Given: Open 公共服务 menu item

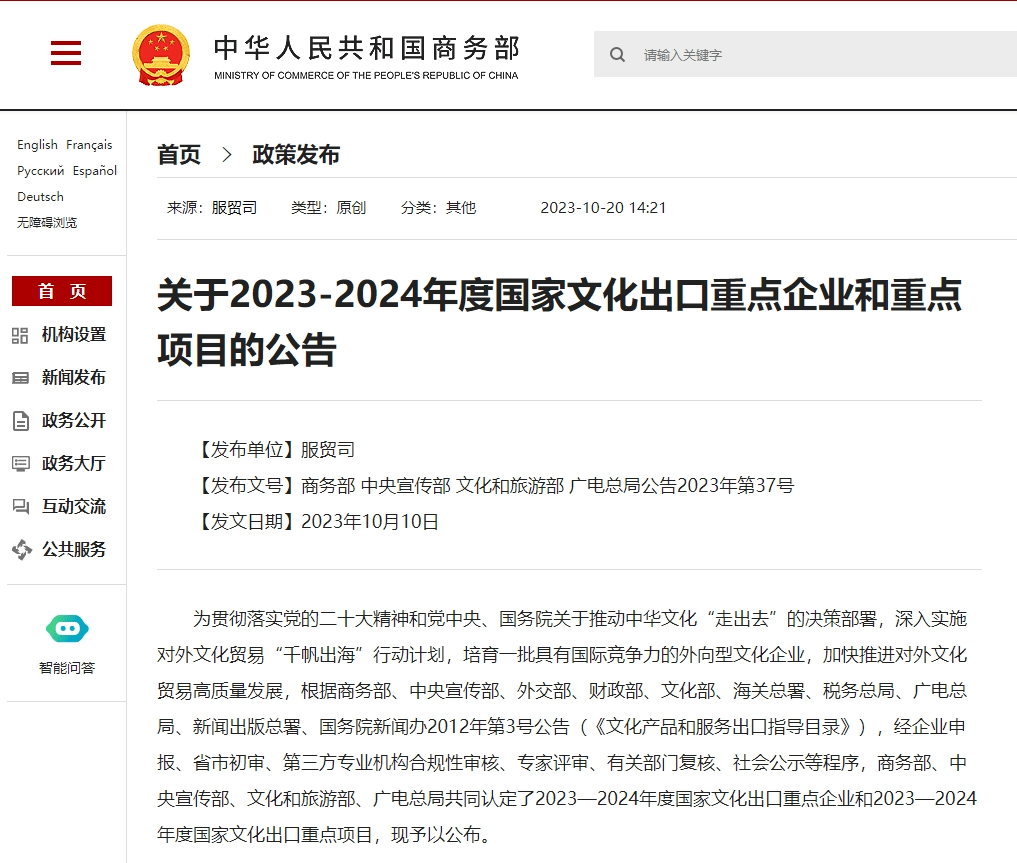Looking at the screenshot, I should point(73,549).
